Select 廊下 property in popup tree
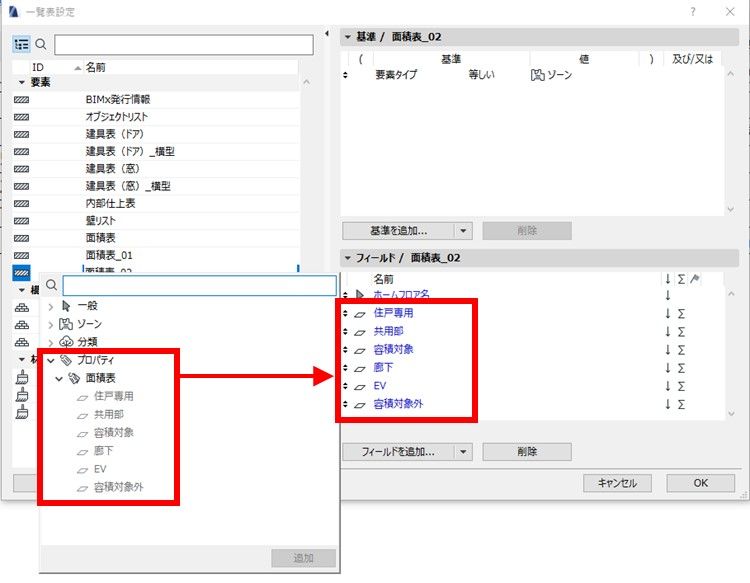 coord(103,451)
